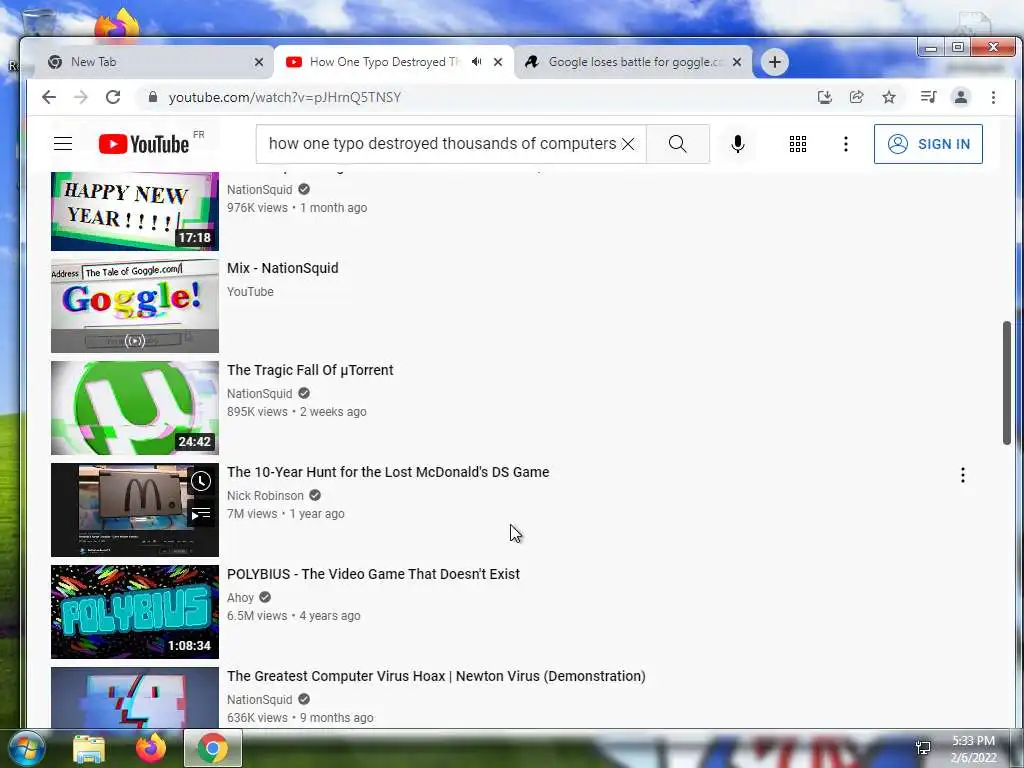The width and height of the screenshot is (1024, 768).
Task: Open the Windows Start orb
Action: [26, 748]
